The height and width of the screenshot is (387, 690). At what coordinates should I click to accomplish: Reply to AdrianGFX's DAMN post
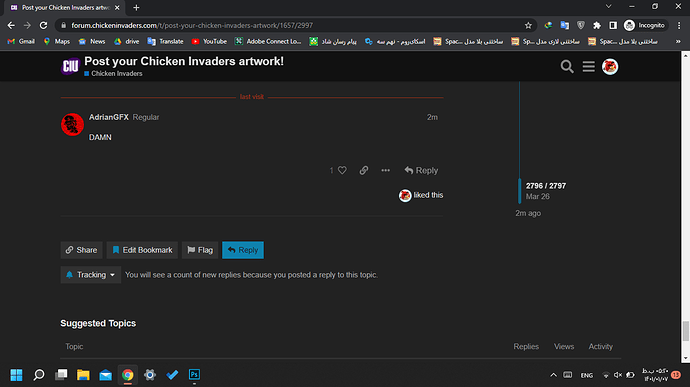click(x=421, y=170)
